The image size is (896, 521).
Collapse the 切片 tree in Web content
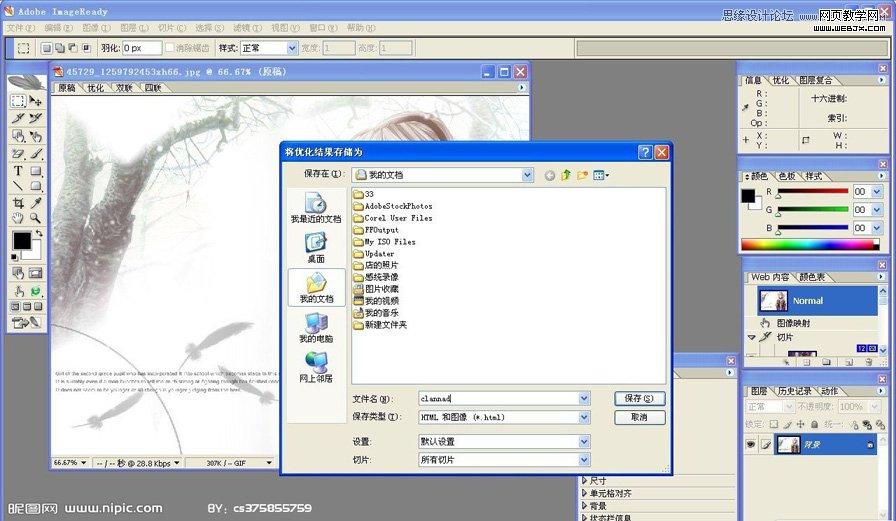pos(751,338)
